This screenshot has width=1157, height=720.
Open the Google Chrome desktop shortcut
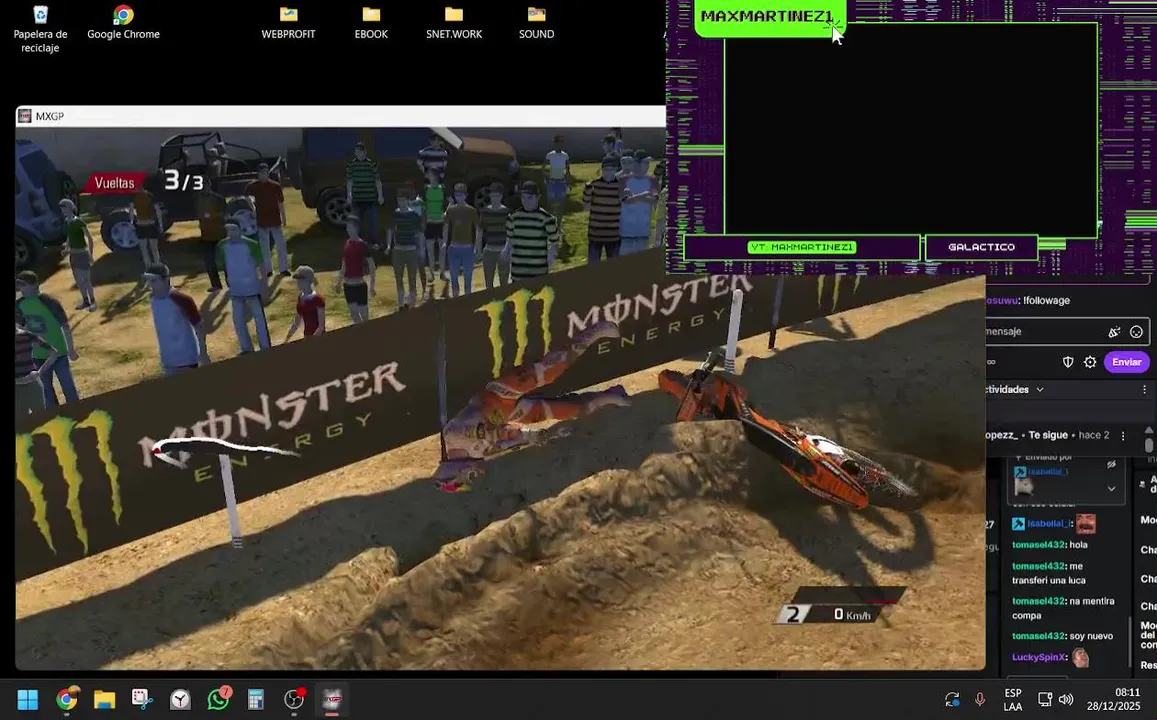coord(123,23)
